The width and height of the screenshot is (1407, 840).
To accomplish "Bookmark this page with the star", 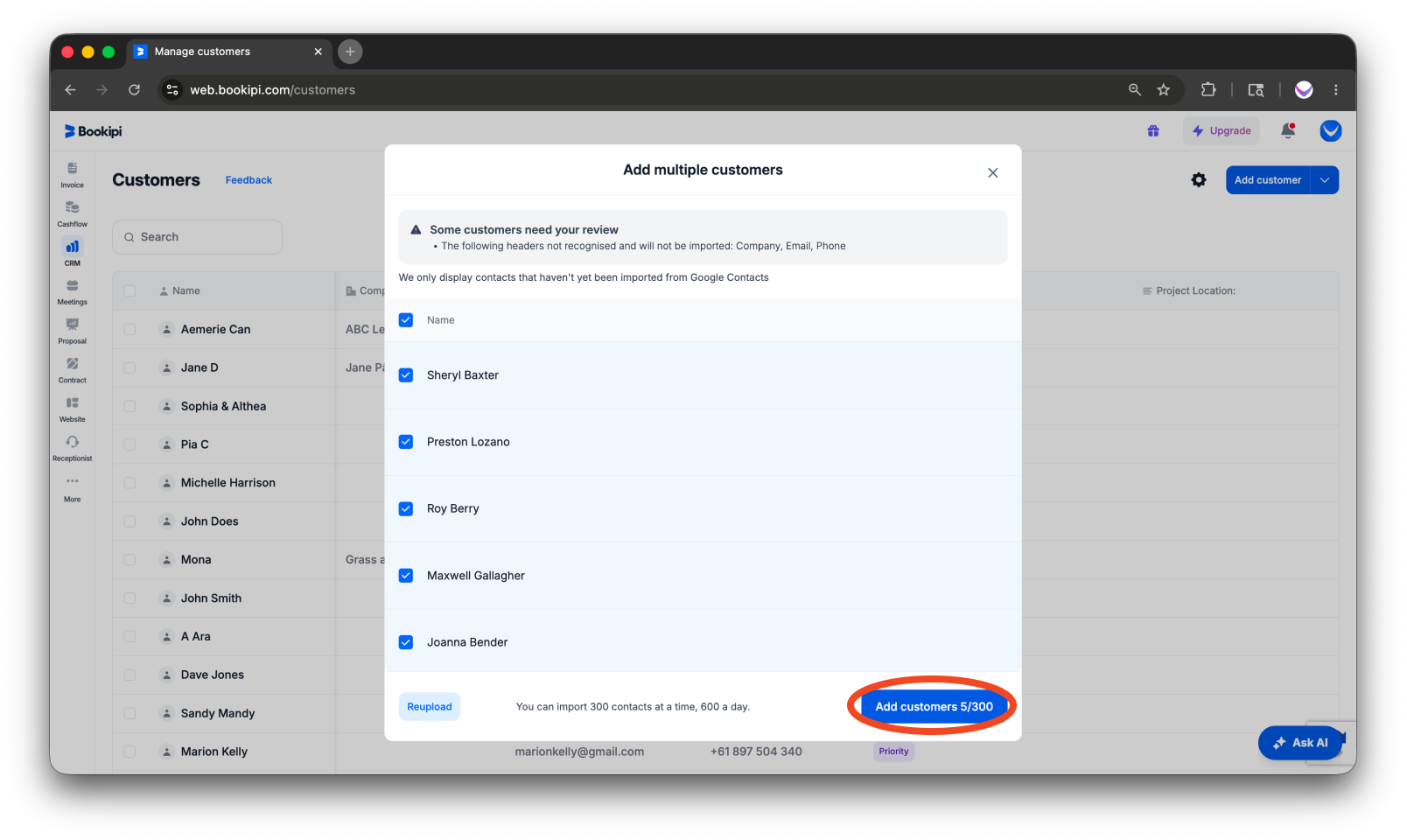I will [1163, 89].
